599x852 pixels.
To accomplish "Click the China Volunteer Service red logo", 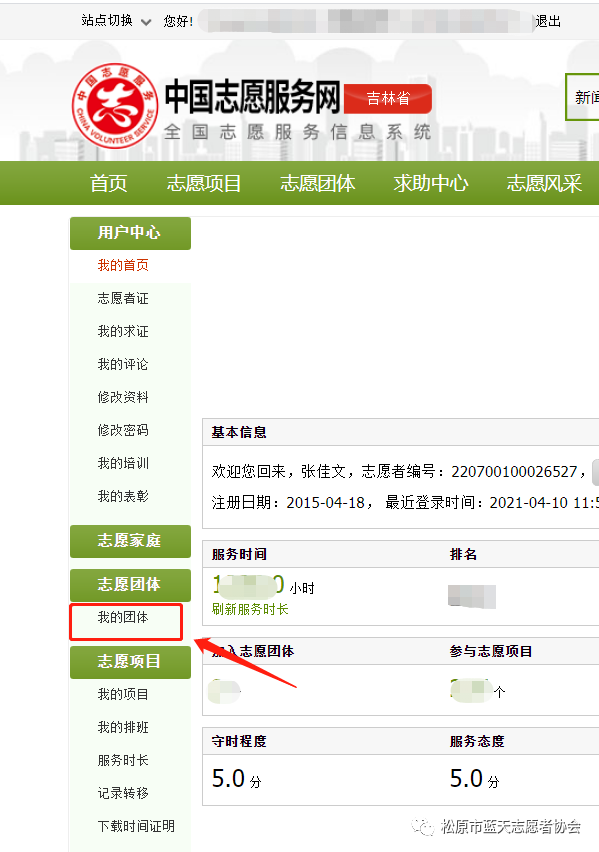I will [x=115, y=106].
